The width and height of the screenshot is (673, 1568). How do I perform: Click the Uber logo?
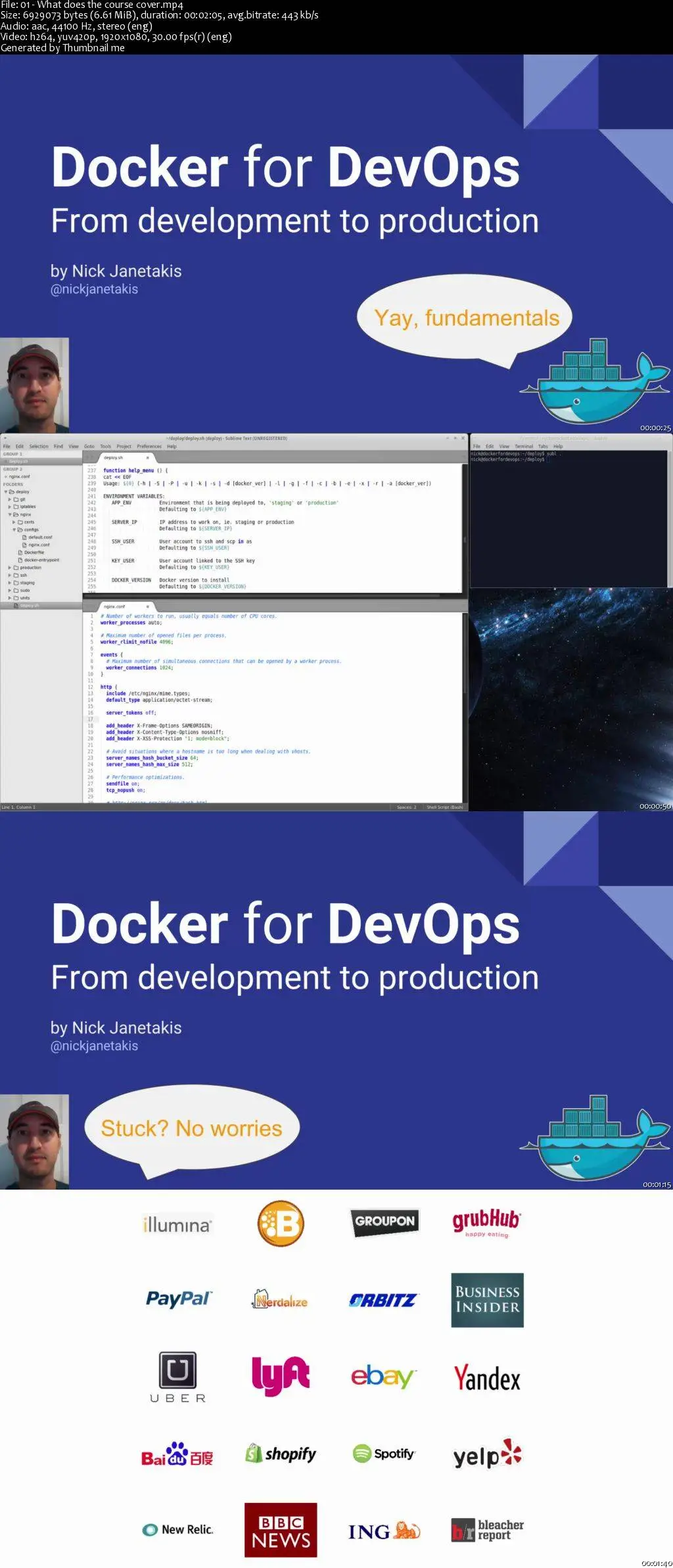click(x=177, y=1378)
